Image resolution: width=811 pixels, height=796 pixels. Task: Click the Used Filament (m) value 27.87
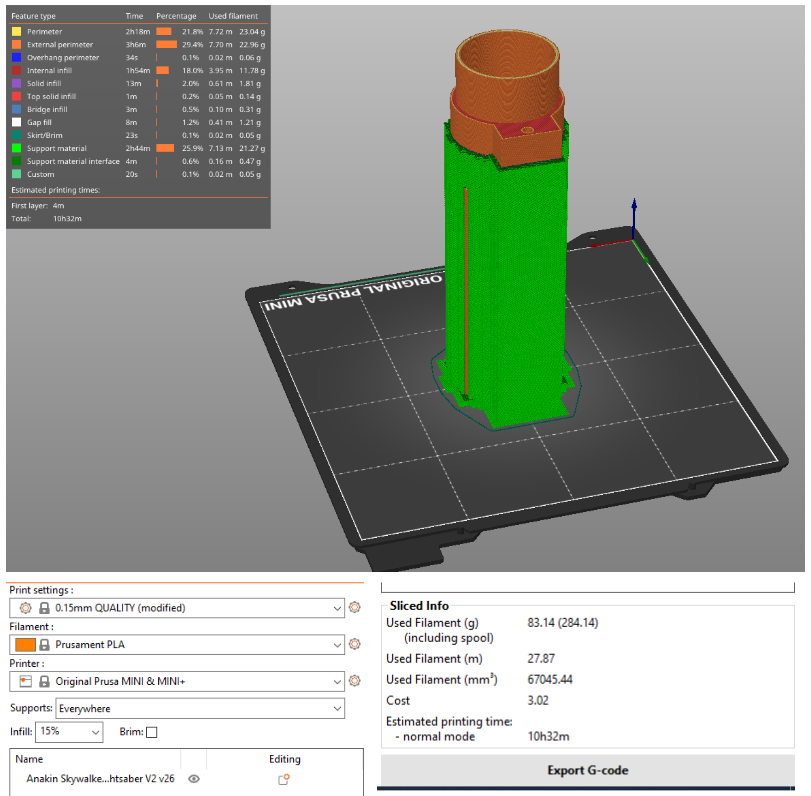[x=541, y=658]
